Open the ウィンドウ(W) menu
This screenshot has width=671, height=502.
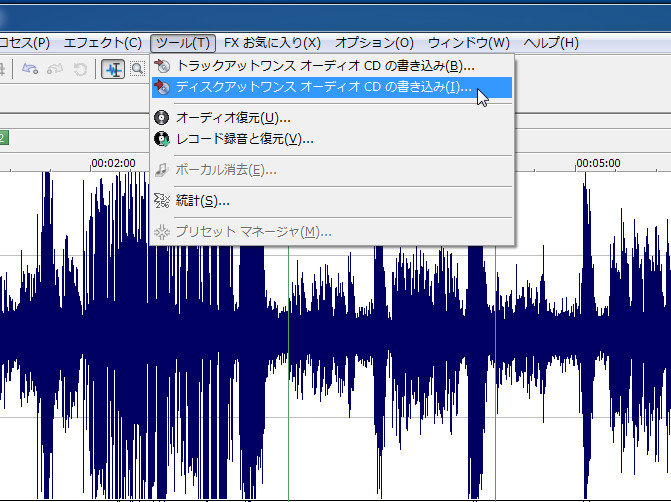click(469, 43)
